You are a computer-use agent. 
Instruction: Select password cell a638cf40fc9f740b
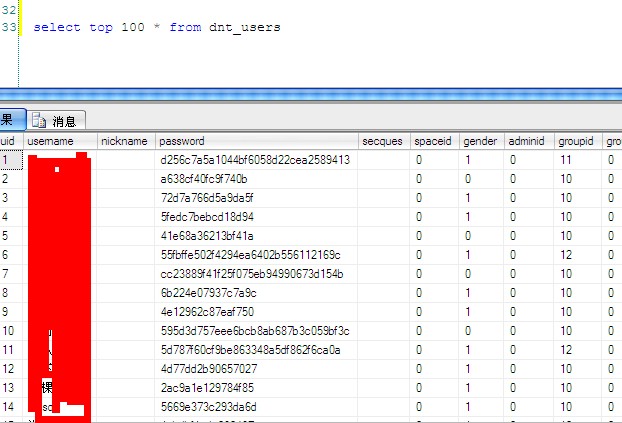click(x=257, y=179)
